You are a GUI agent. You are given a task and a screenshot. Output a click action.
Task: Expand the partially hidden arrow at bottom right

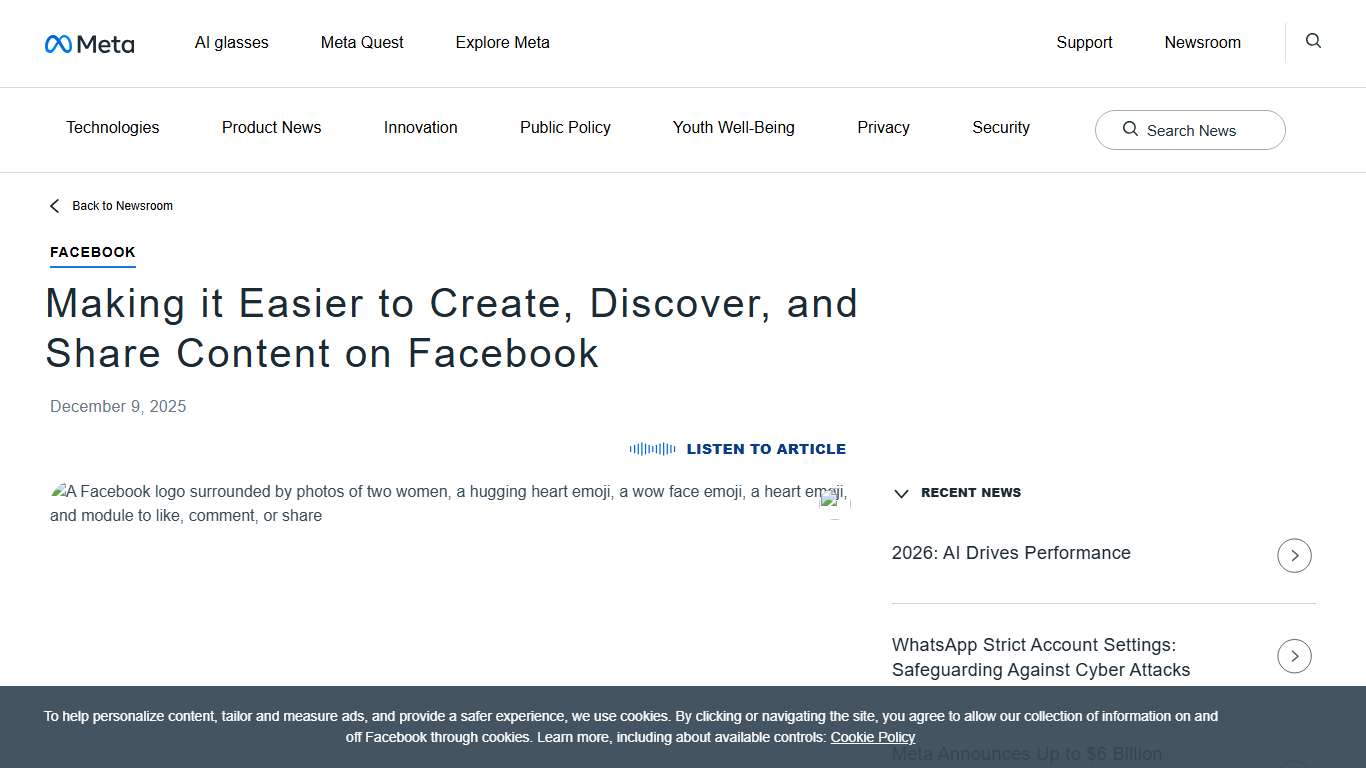(1294, 760)
